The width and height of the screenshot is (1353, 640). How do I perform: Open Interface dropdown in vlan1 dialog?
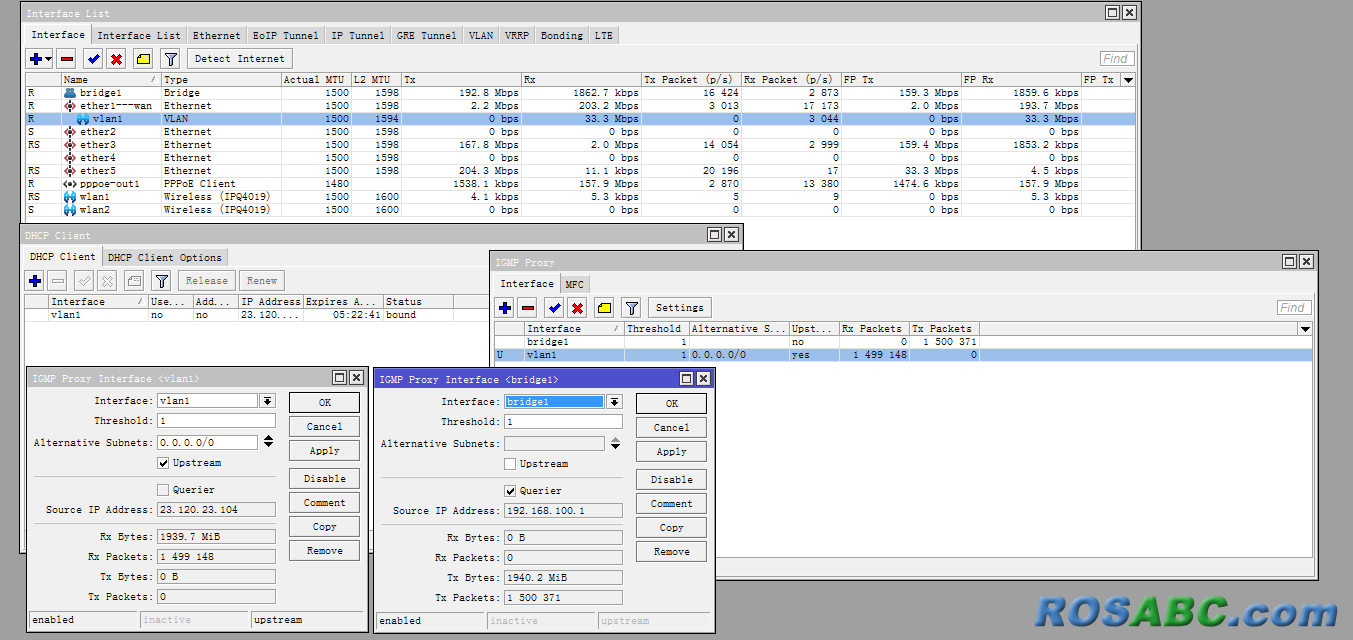tap(267, 401)
